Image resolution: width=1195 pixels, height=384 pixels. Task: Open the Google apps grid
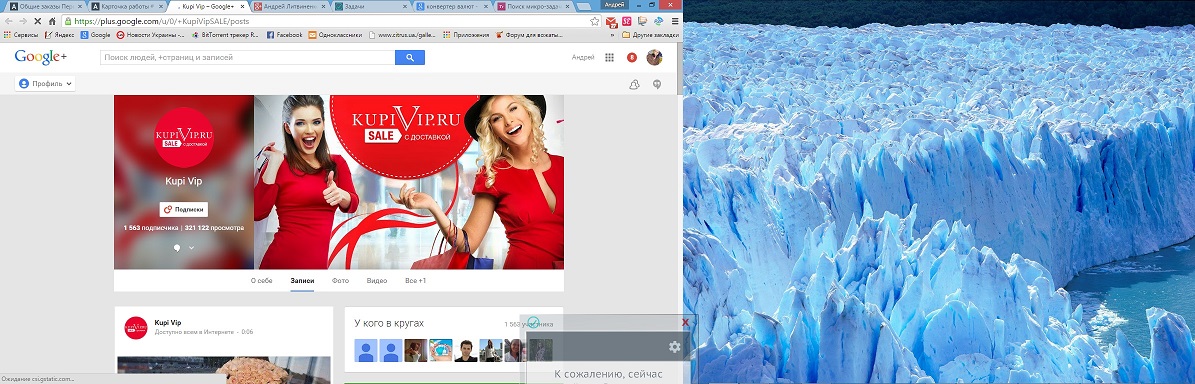coord(609,57)
